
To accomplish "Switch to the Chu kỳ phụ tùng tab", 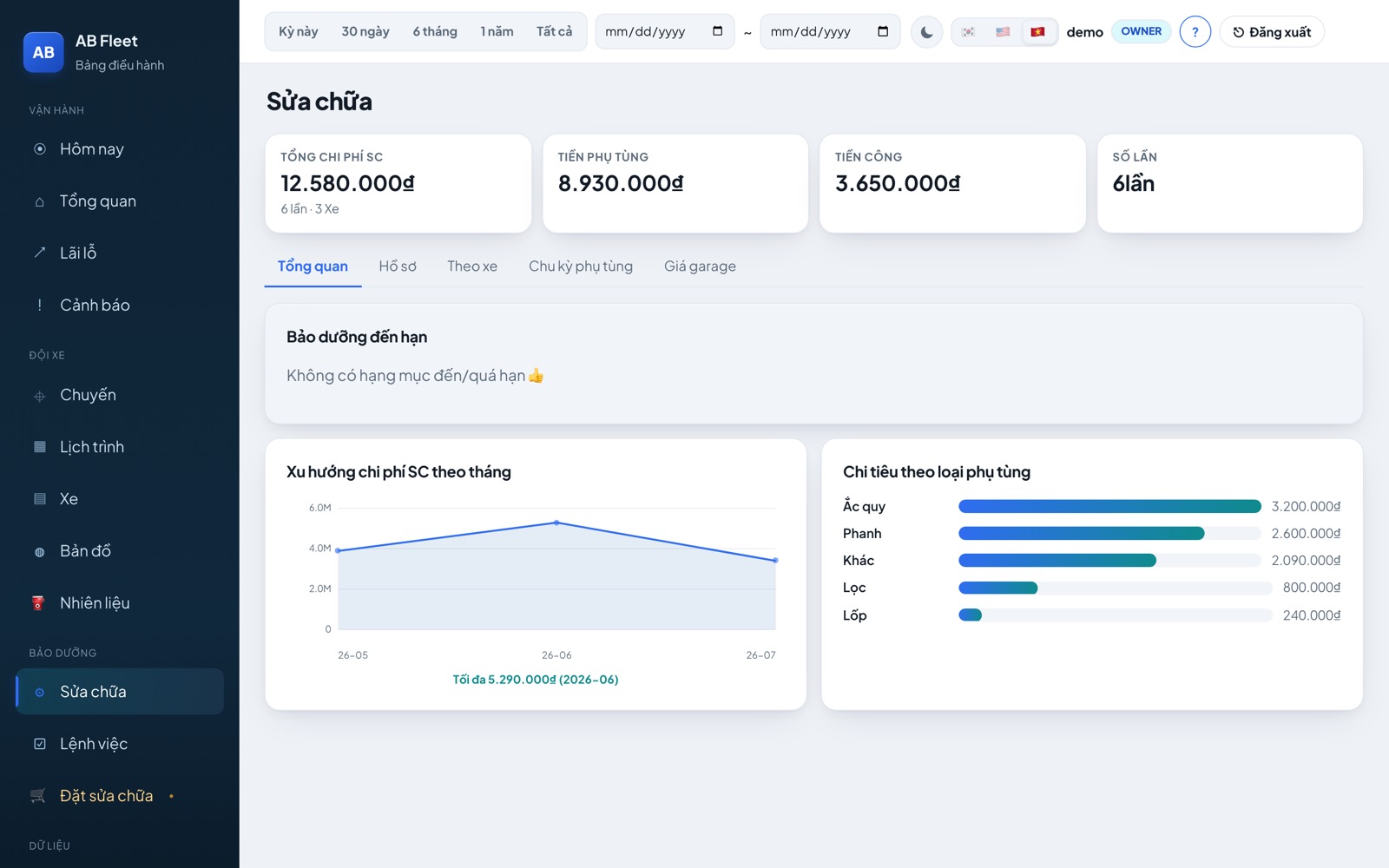I will 581,266.
